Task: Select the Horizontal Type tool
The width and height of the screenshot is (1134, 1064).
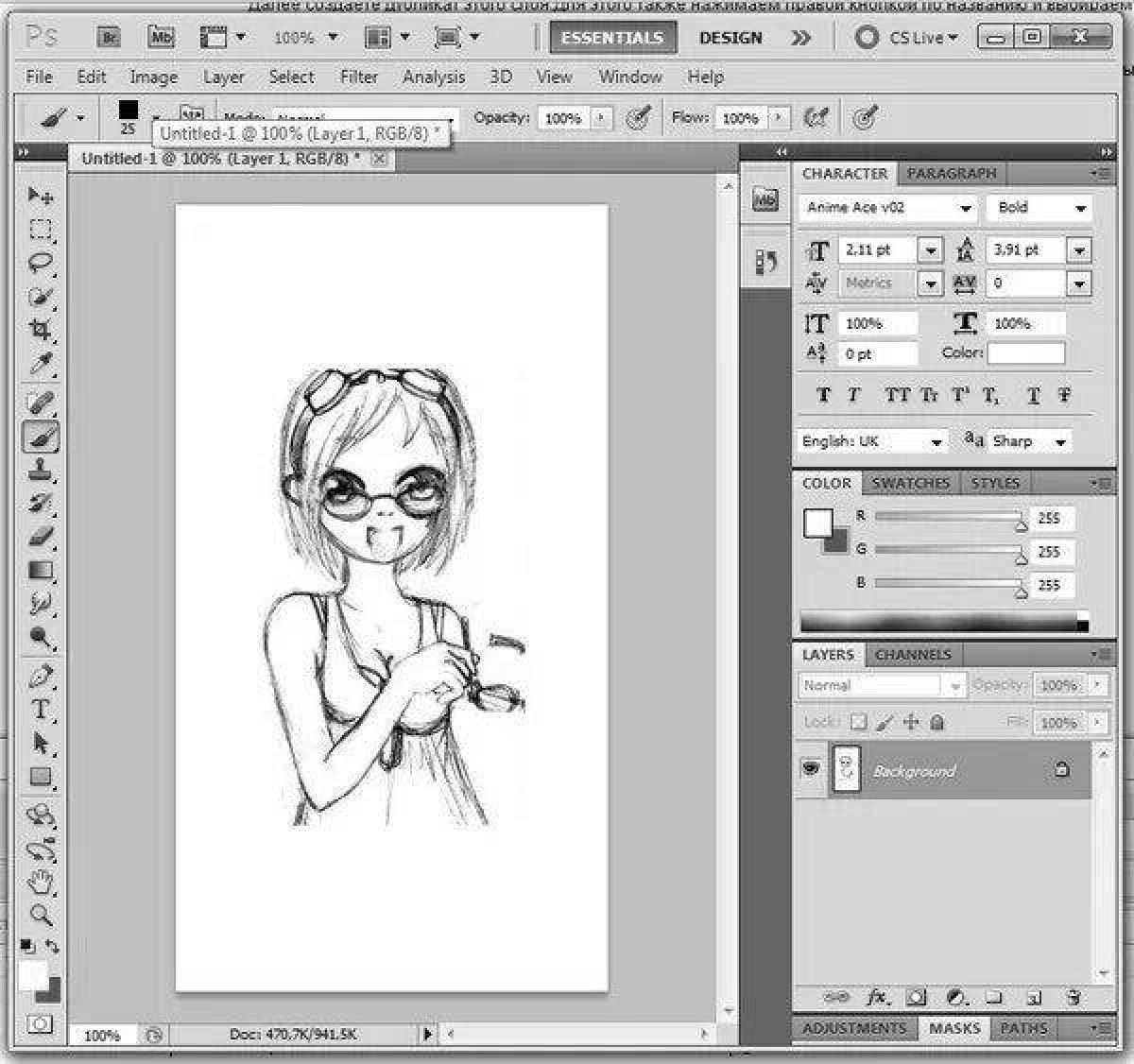Action: coord(40,710)
